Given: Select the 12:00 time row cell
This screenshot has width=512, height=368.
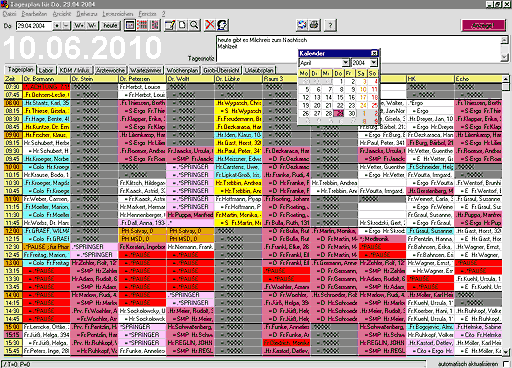Looking at the screenshot, I should [13, 231].
